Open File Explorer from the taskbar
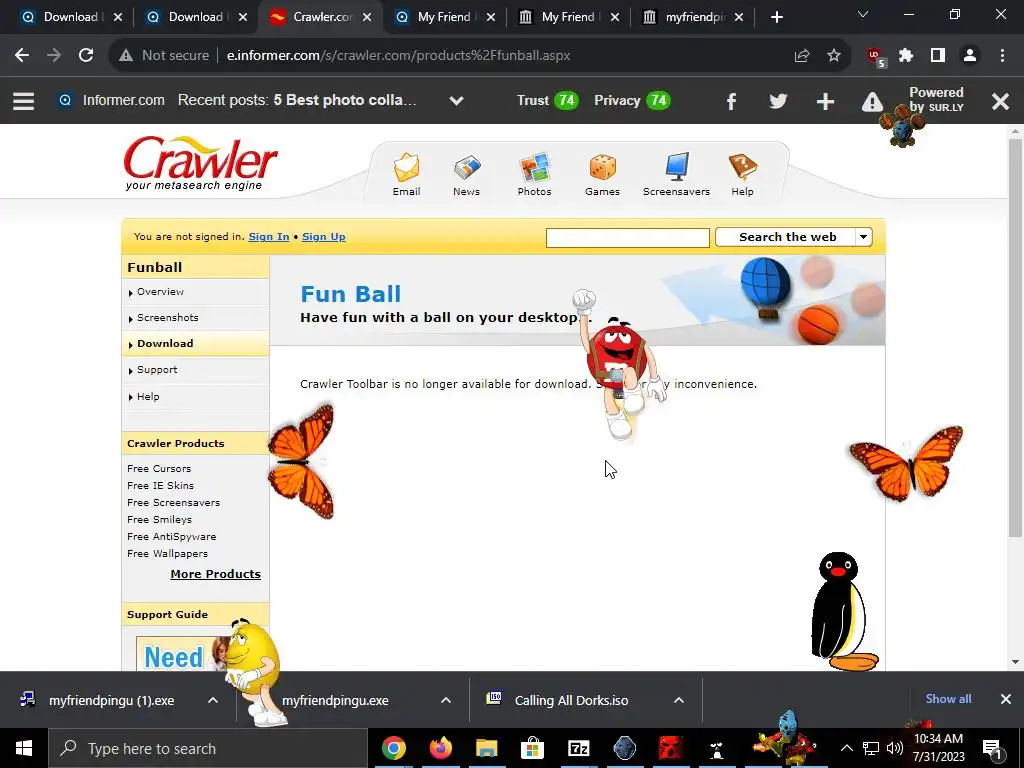 tap(487, 748)
